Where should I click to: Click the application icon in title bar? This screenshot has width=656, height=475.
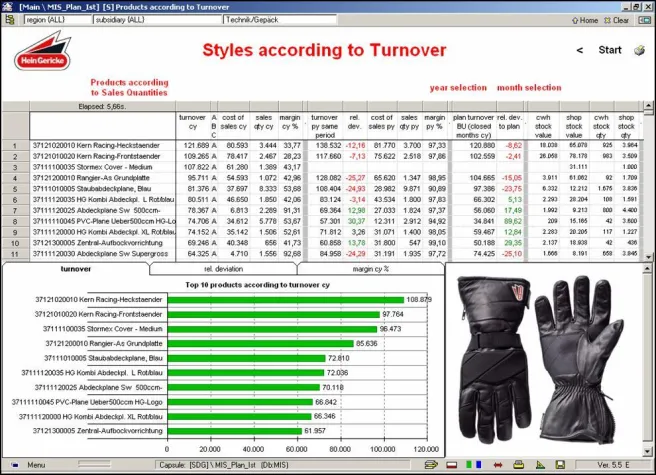[x=7, y=7]
